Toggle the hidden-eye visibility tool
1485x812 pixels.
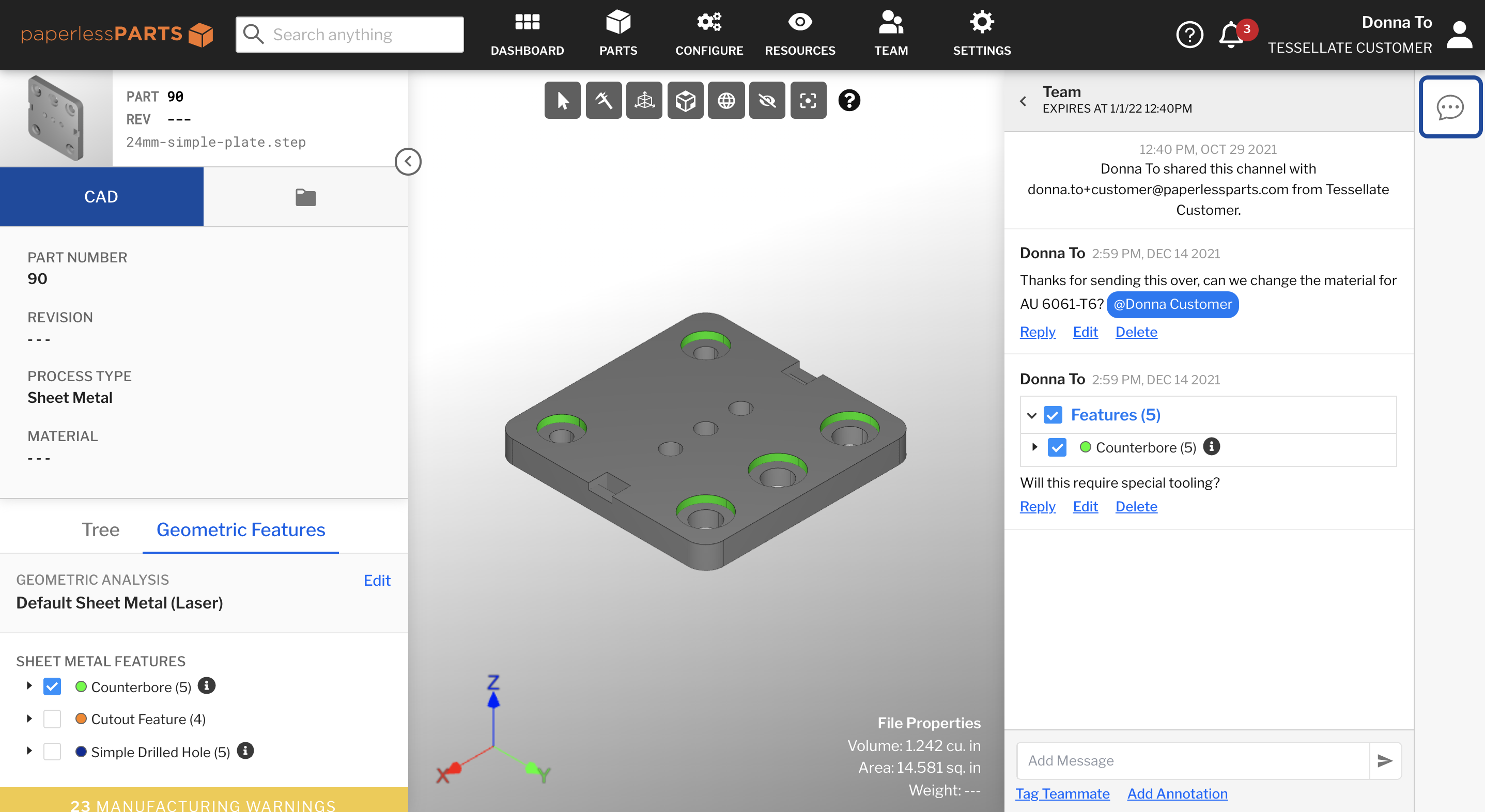767,101
